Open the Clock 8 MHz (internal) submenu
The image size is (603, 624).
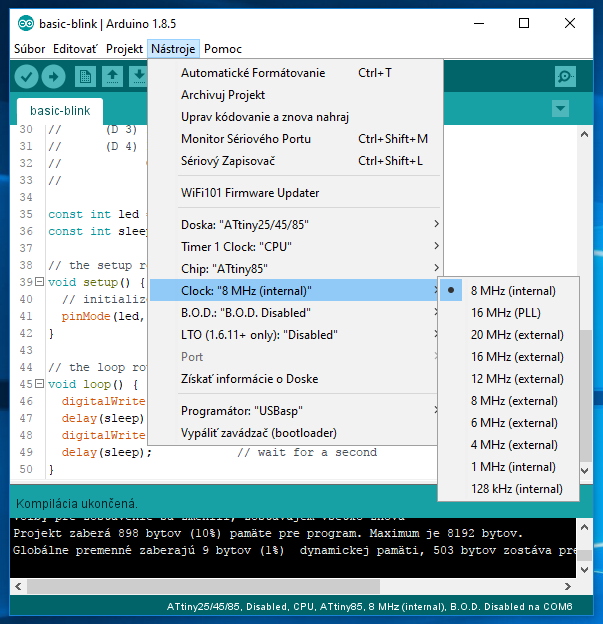[x=294, y=291]
